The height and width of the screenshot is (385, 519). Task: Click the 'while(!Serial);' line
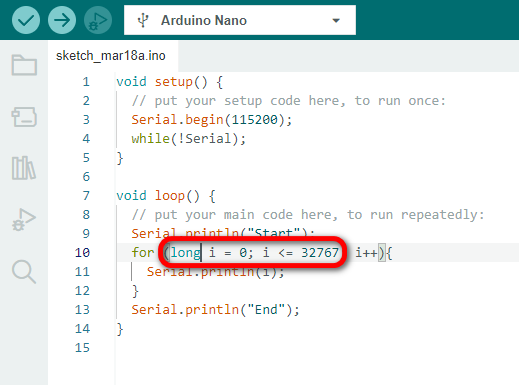click(189, 139)
